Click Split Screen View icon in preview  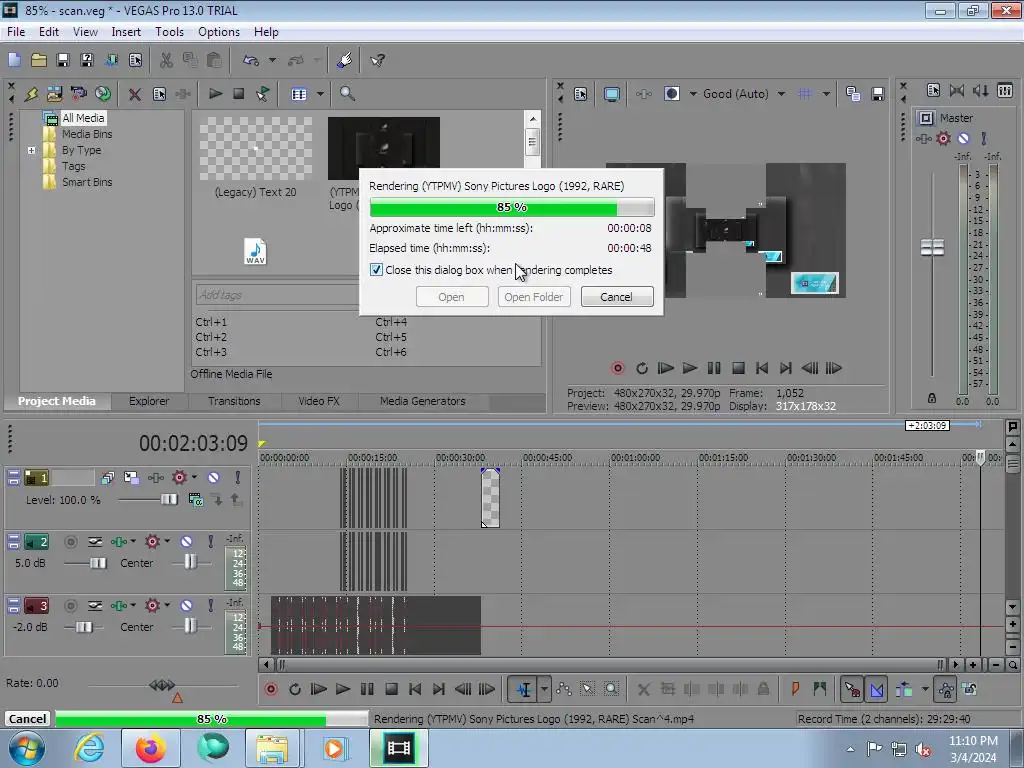coord(671,94)
